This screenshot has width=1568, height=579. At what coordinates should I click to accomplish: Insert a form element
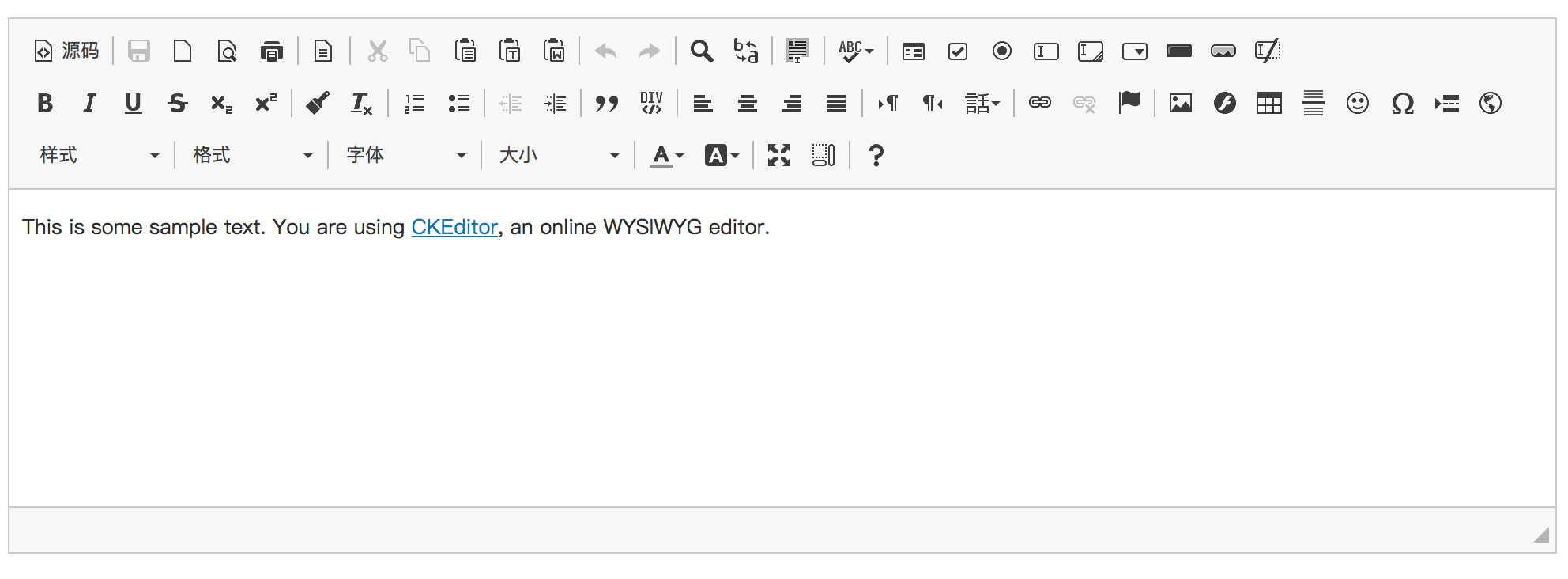pyautogui.click(x=914, y=51)
